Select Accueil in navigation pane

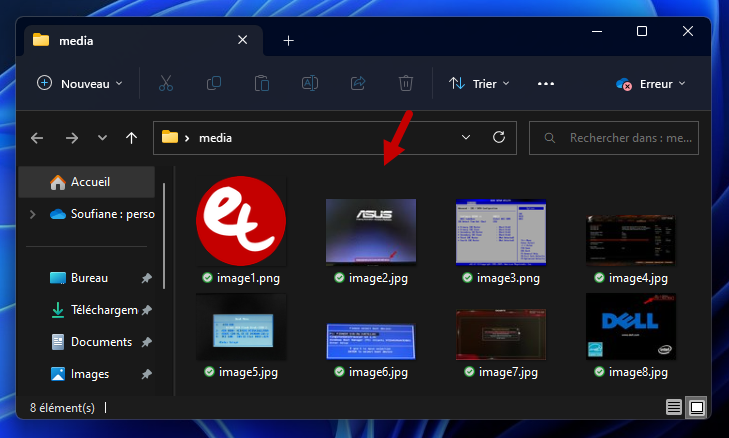click(86, 182)
